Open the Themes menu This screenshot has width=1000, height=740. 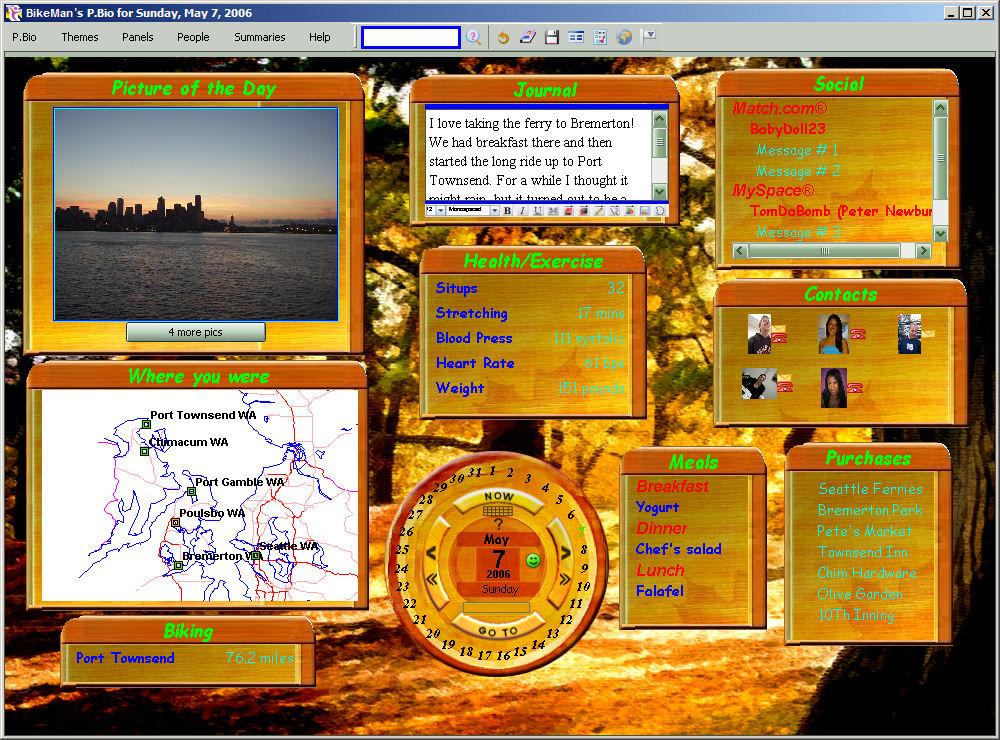pyautogui.click(x=80, y=37)
